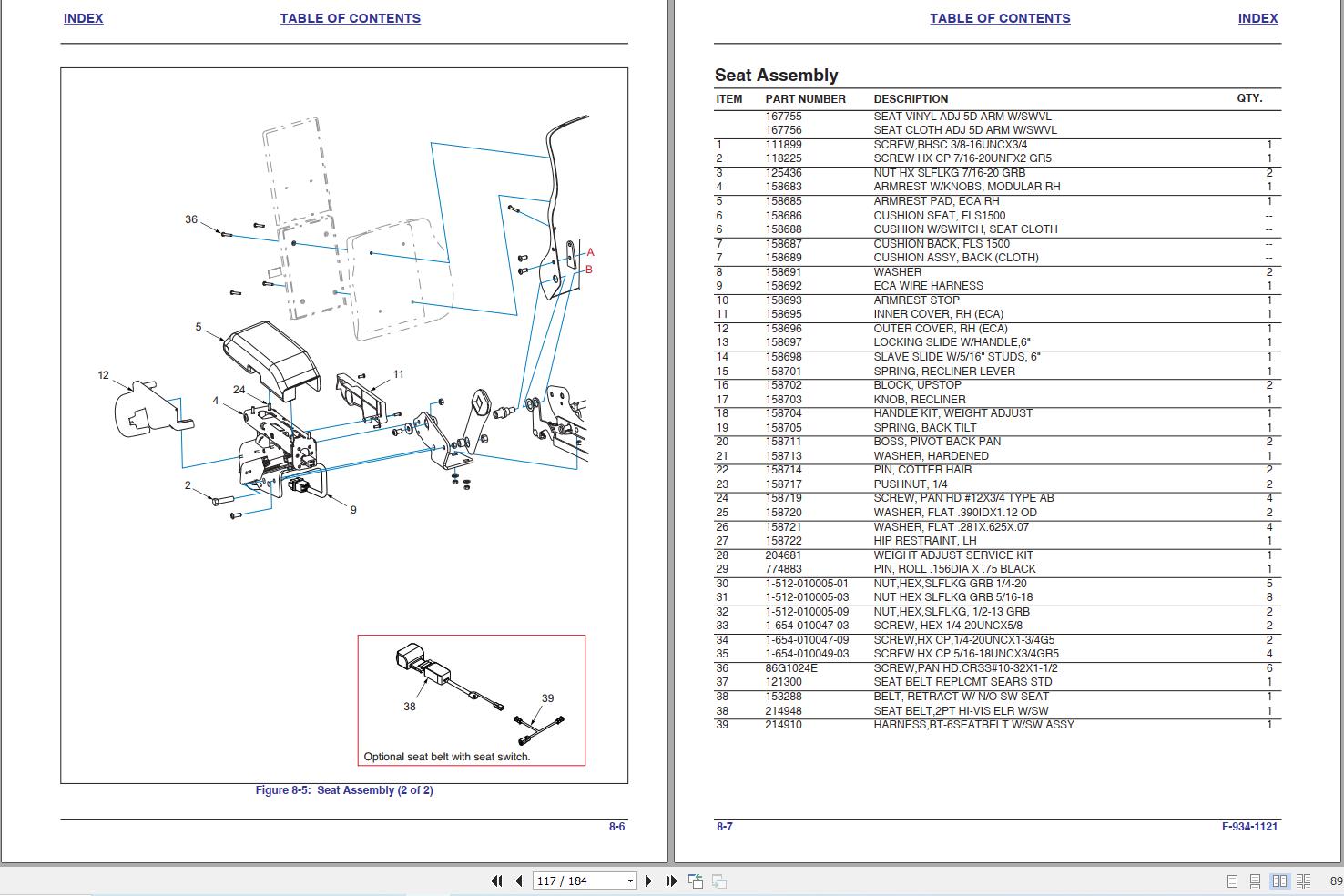Viewport: 1344px width, 896px height.
Task: Click red callout letter A in diagram
Action: (590, 252)
